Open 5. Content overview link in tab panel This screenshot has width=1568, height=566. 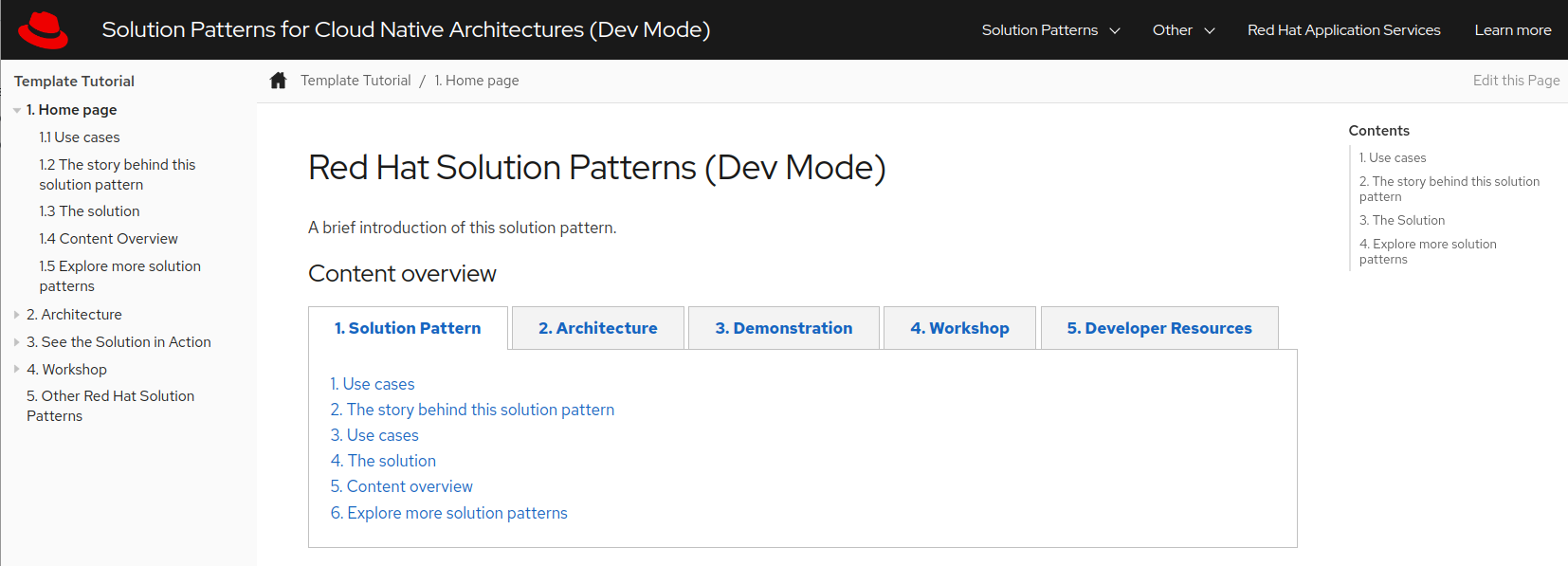(401, 486)
